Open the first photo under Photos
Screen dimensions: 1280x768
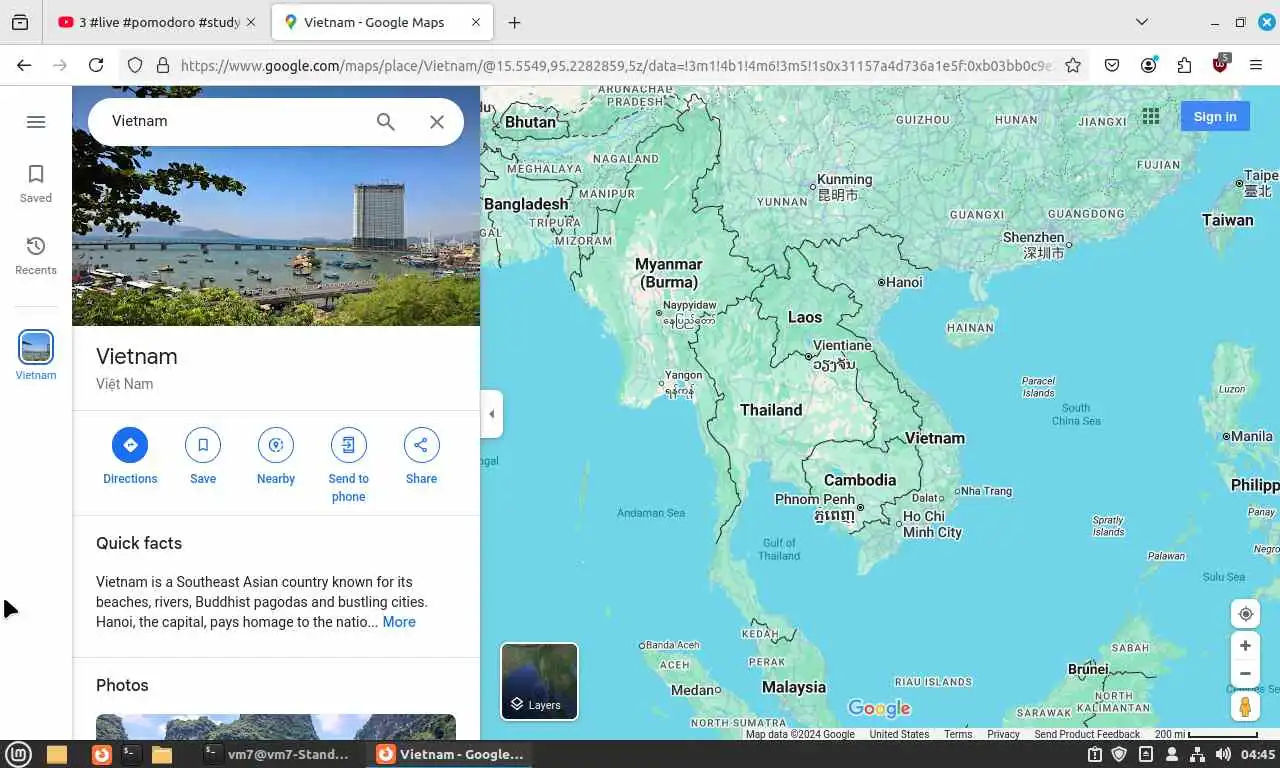point(276,727)
